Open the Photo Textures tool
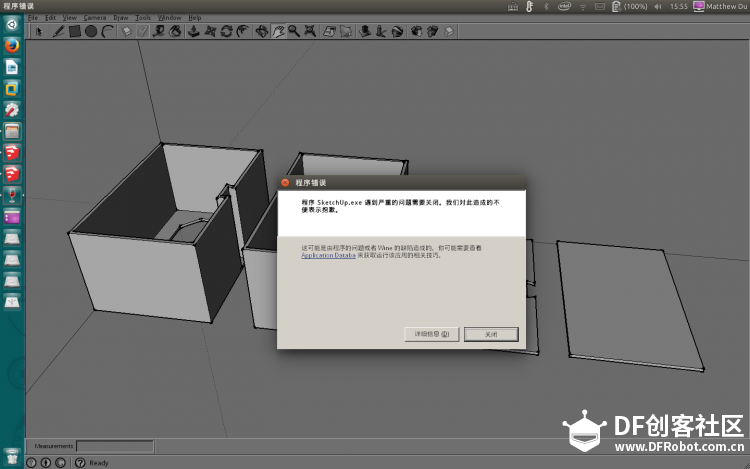The width and height of the screenshot is (750, 469). (381, 32)
